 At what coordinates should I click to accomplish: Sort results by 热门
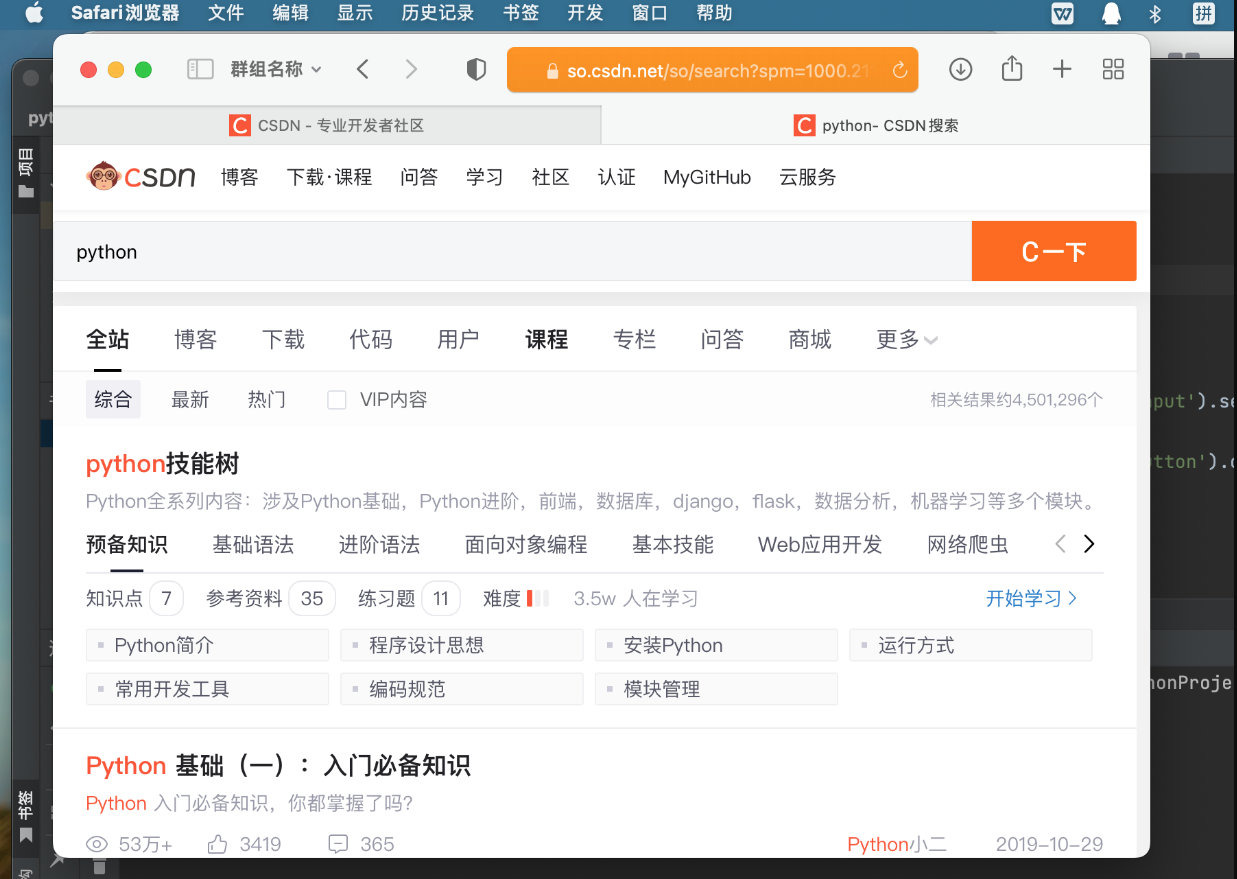[x=267, y=400]
